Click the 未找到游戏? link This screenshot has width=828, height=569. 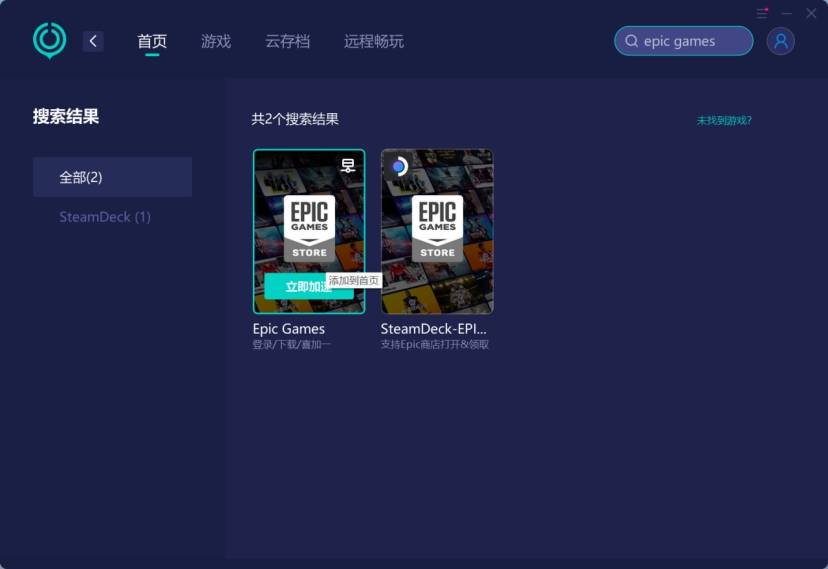[724, 120]
